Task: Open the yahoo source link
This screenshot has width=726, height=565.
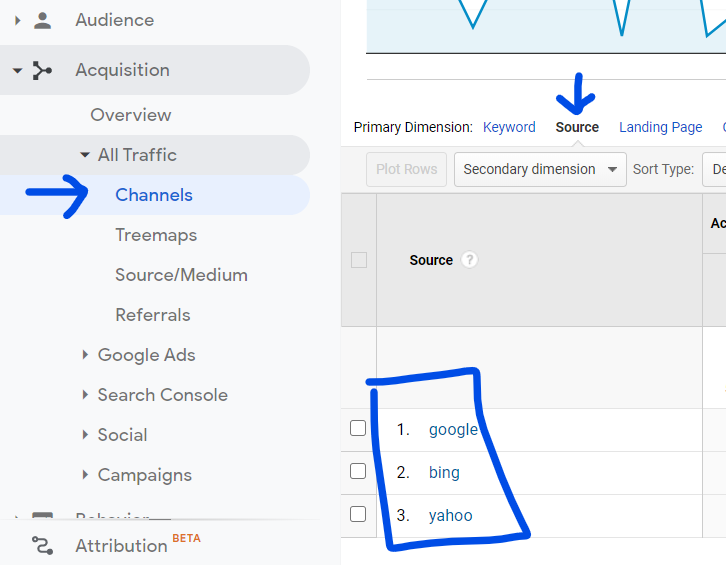Action: pos(451,515)
